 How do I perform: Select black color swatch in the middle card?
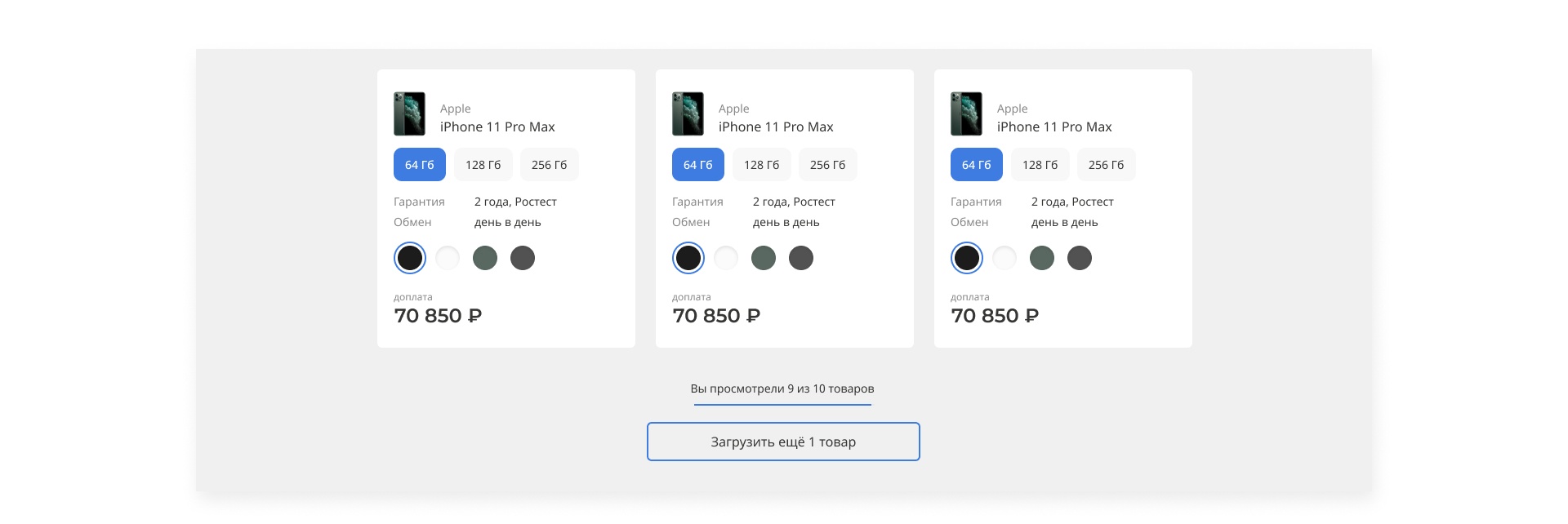point(688,258)
